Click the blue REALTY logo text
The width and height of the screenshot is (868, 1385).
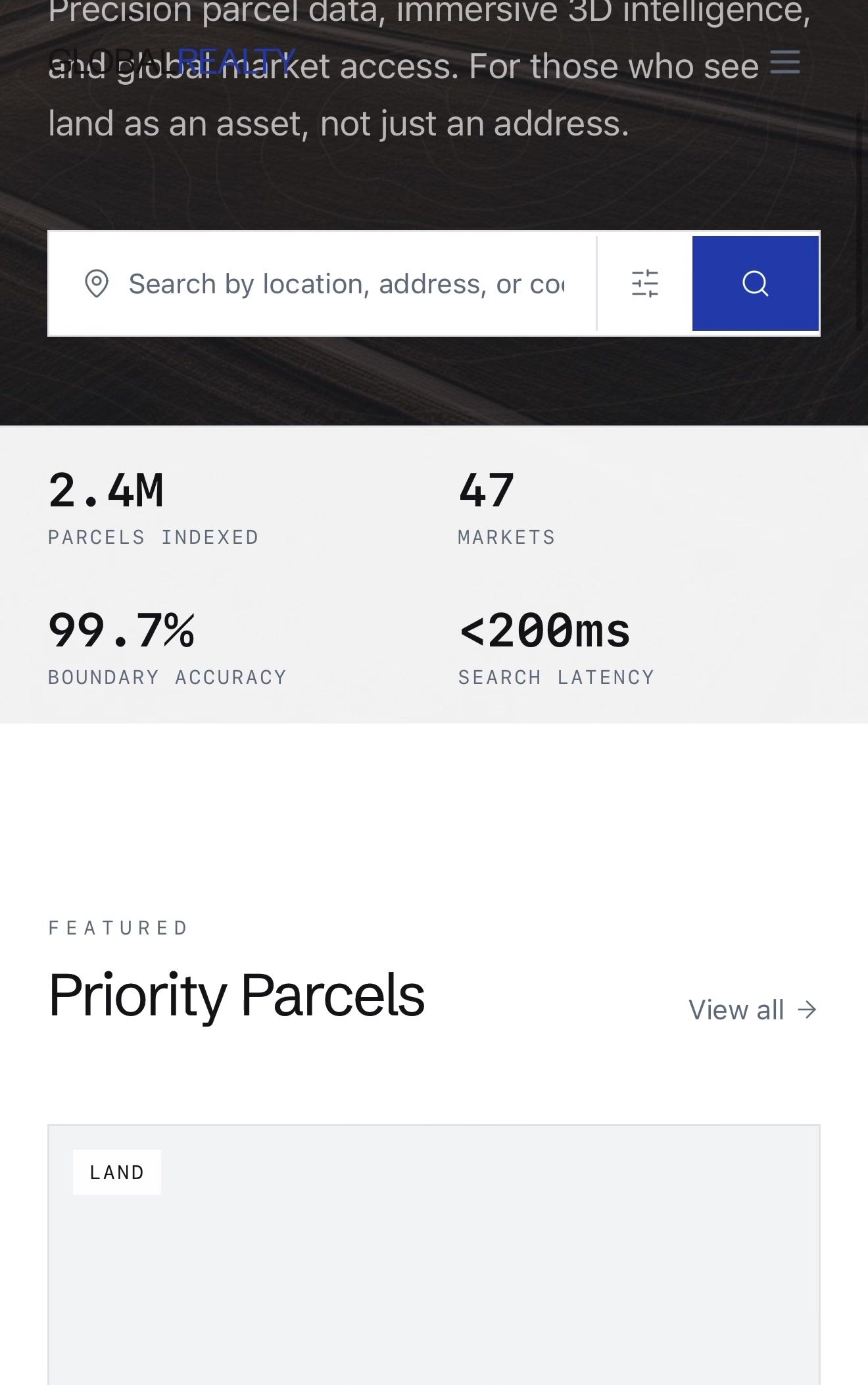coord(237,62)
